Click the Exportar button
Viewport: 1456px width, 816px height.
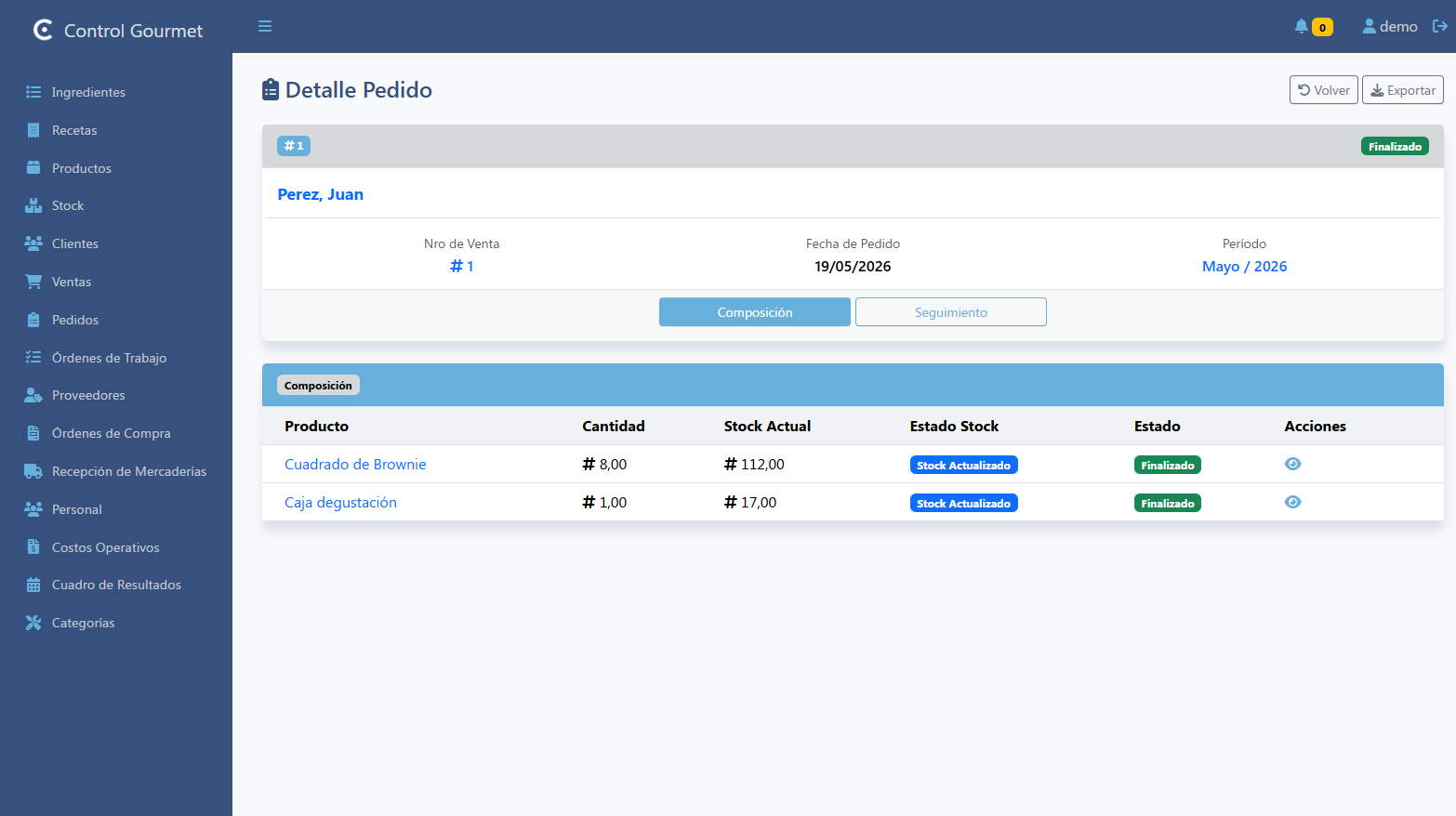(1403, 90)
